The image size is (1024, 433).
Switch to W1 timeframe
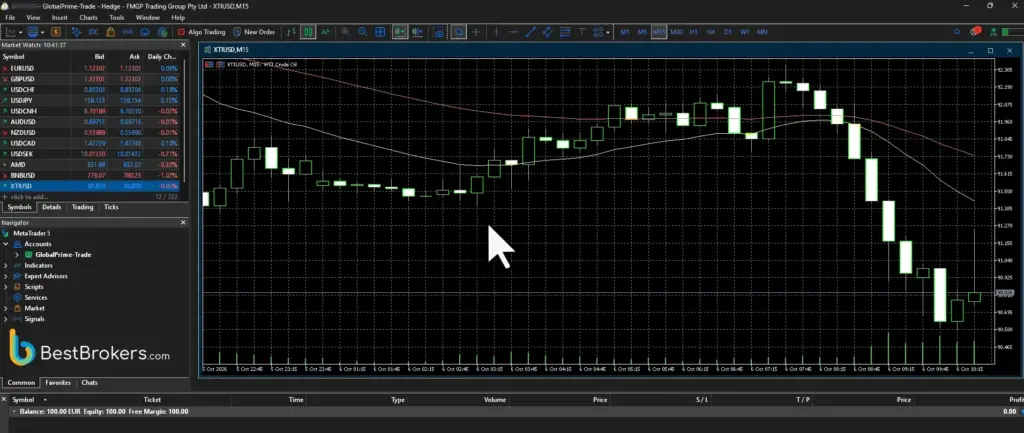point(744,32)
